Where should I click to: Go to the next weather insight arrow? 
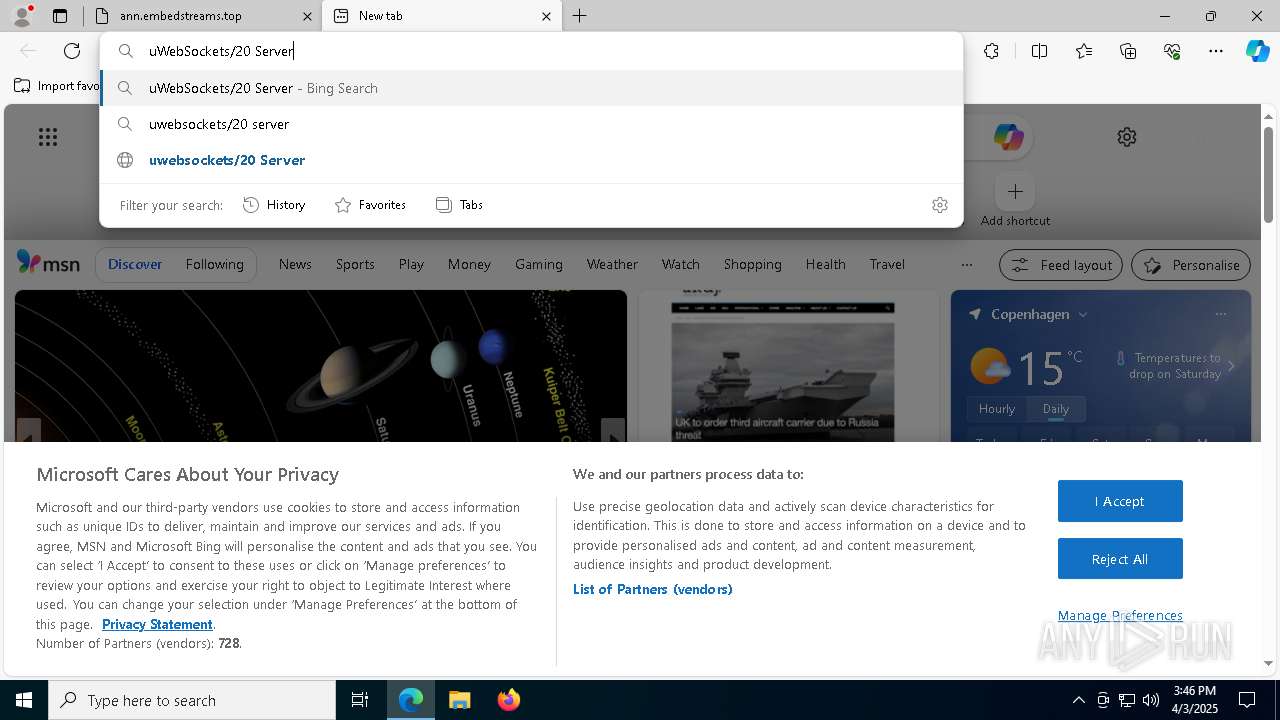click(1231, 366)
